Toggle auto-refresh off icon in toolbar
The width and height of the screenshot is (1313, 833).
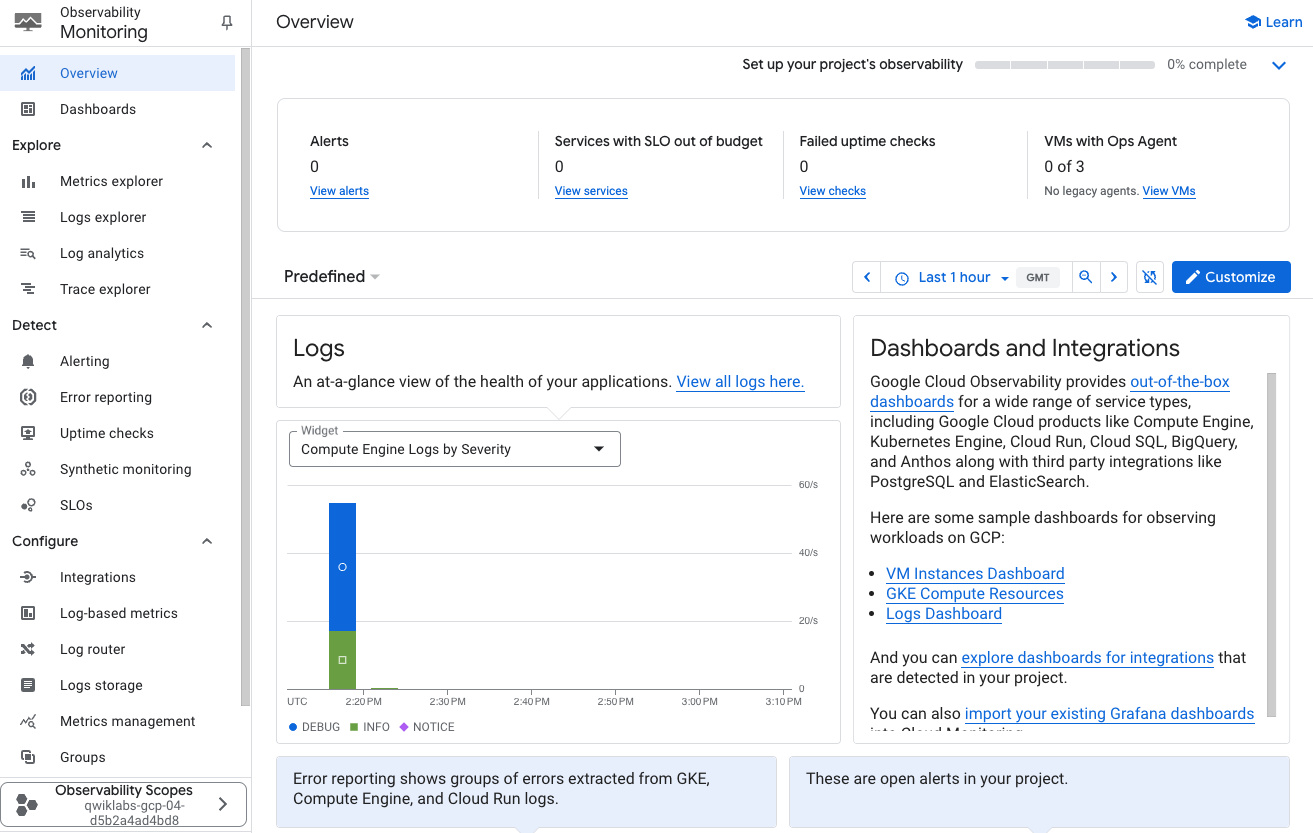(1149, 277)
